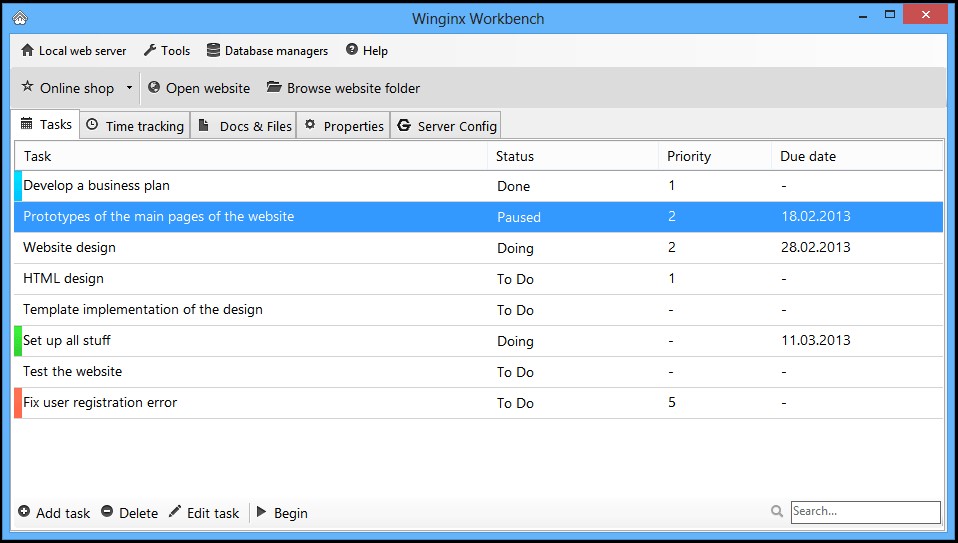
Task: Open the Server Config tab
Action: point(446,126)
